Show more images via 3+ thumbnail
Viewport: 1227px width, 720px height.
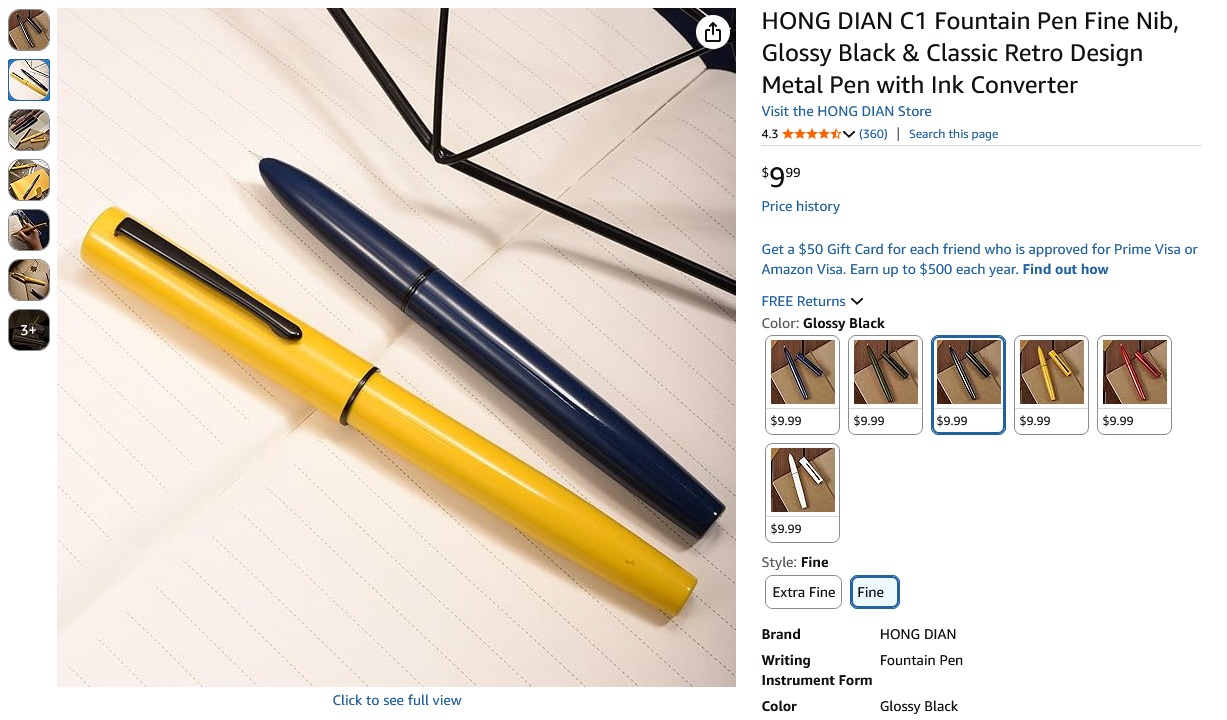[x=29, y=330]
